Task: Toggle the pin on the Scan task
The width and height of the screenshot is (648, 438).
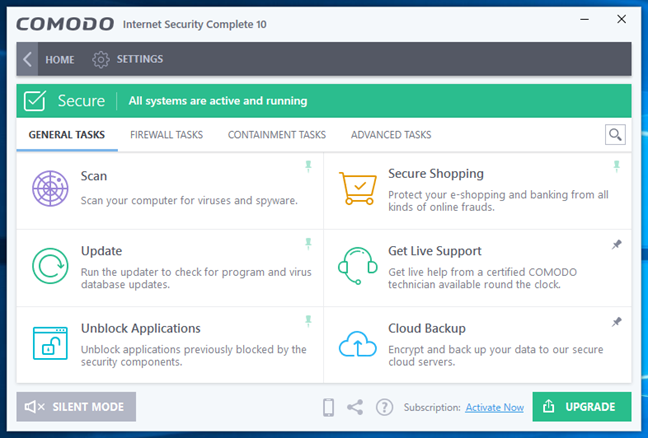Action: click(x=308, y=166)
